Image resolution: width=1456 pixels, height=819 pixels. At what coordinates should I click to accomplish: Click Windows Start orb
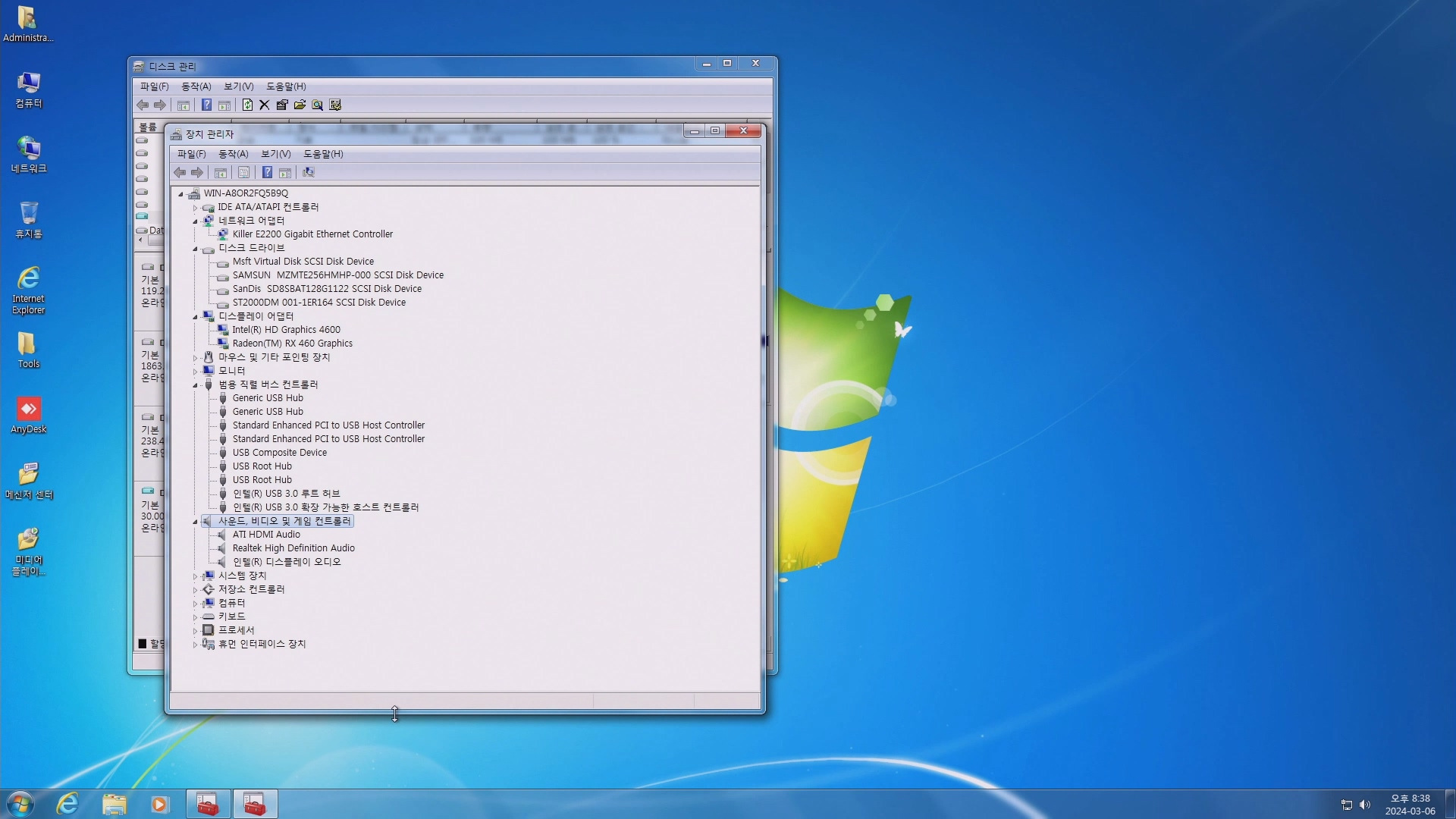click(20, 804)
